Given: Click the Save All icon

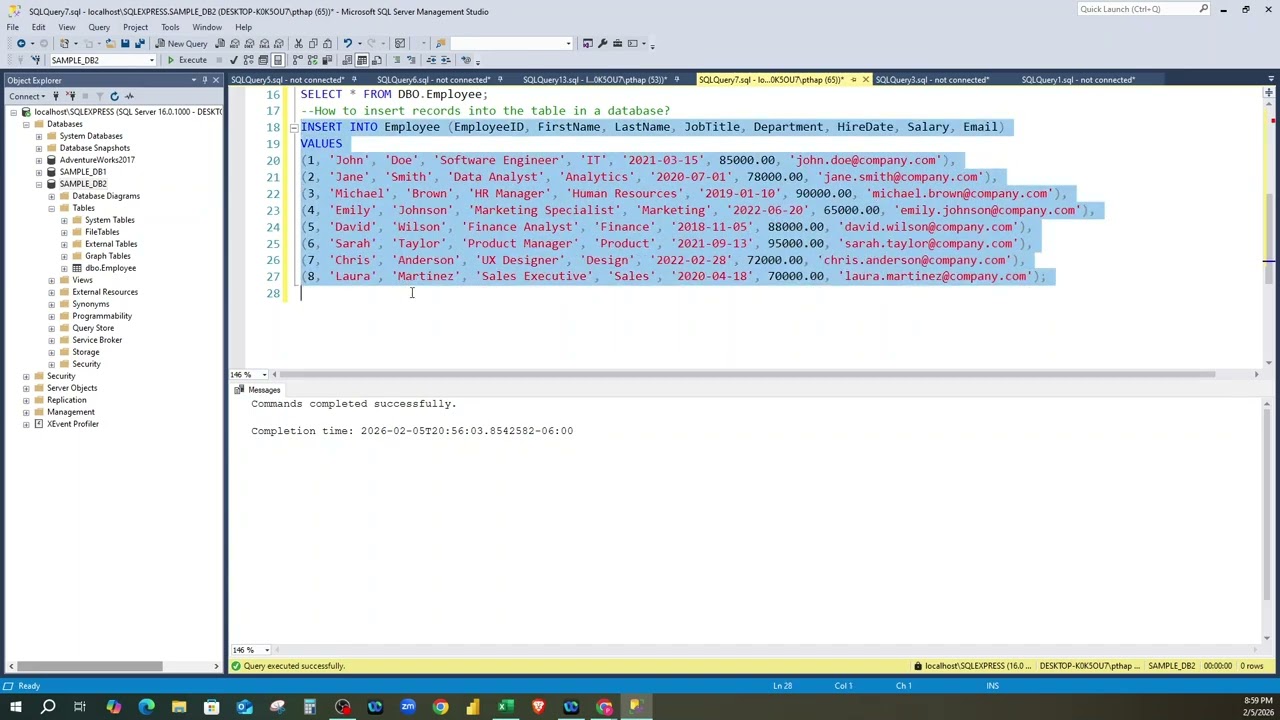Looking at the screenshot, I should 139,43.
